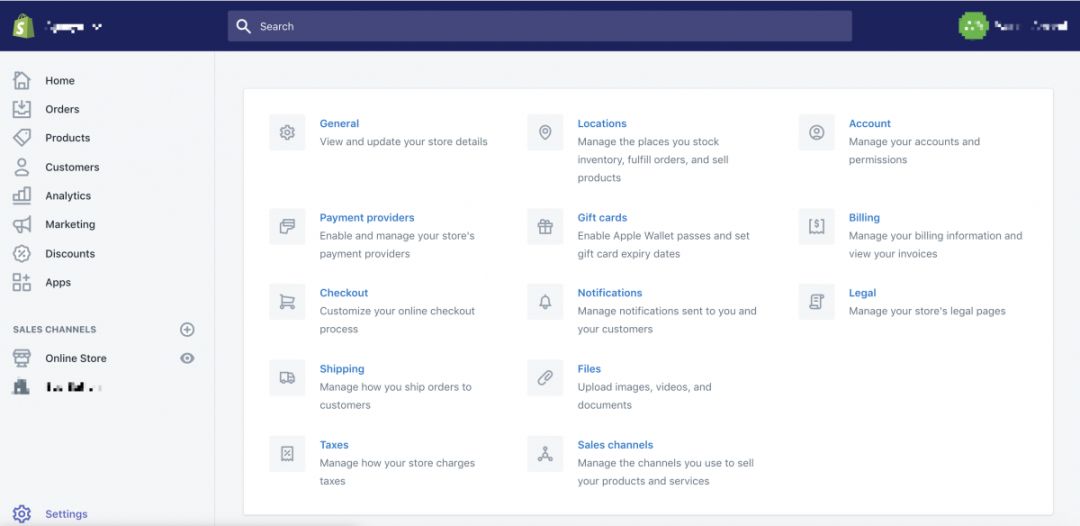Click the Files paperclip icon

click(545, 378)
